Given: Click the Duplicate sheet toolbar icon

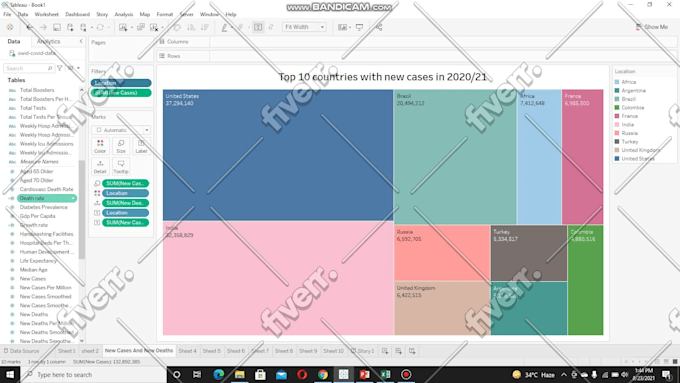Looking at the screenshot, I should click(141, 27).
